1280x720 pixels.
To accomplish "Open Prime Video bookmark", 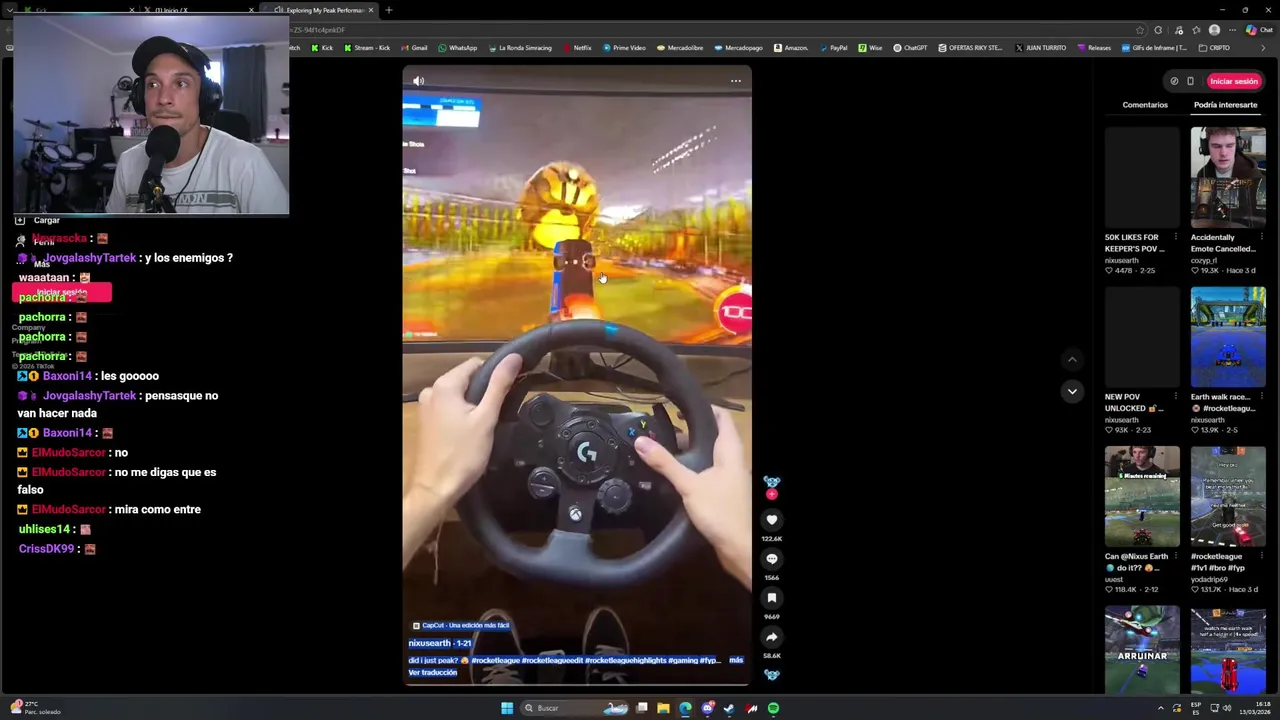I will (x=624, y=48).
